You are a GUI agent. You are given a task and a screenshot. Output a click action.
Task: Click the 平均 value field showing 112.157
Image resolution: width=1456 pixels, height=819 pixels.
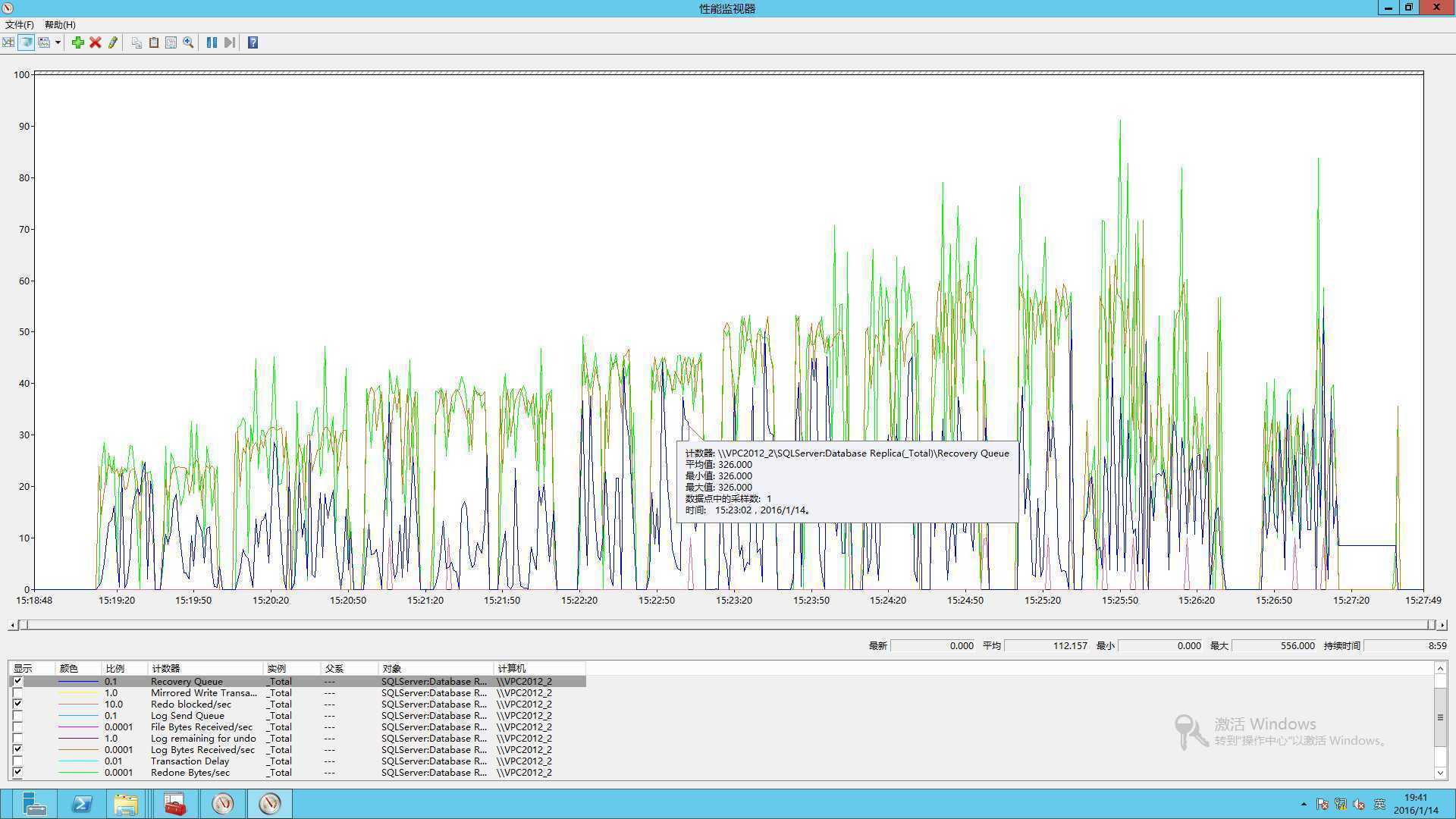pyautogui.click(x=1046, y=645)
